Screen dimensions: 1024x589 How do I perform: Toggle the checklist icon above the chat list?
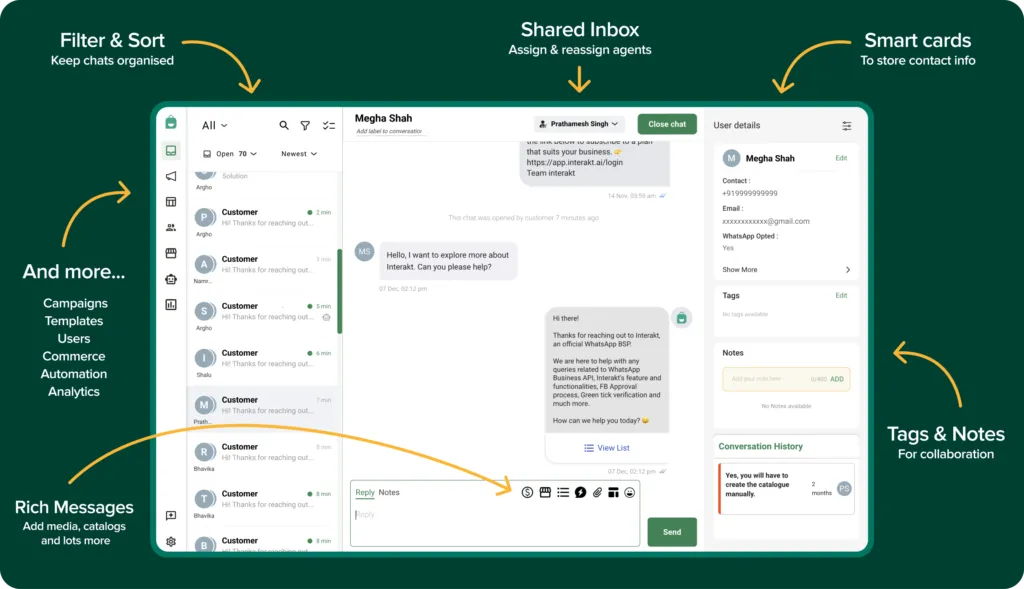coord(328,125)
